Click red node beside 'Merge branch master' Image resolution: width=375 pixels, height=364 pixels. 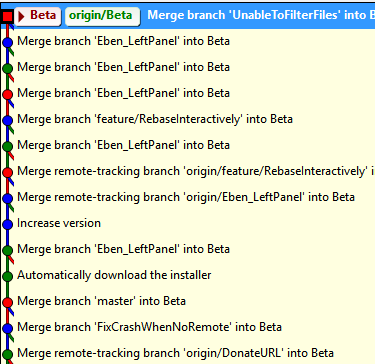[7, 302]
